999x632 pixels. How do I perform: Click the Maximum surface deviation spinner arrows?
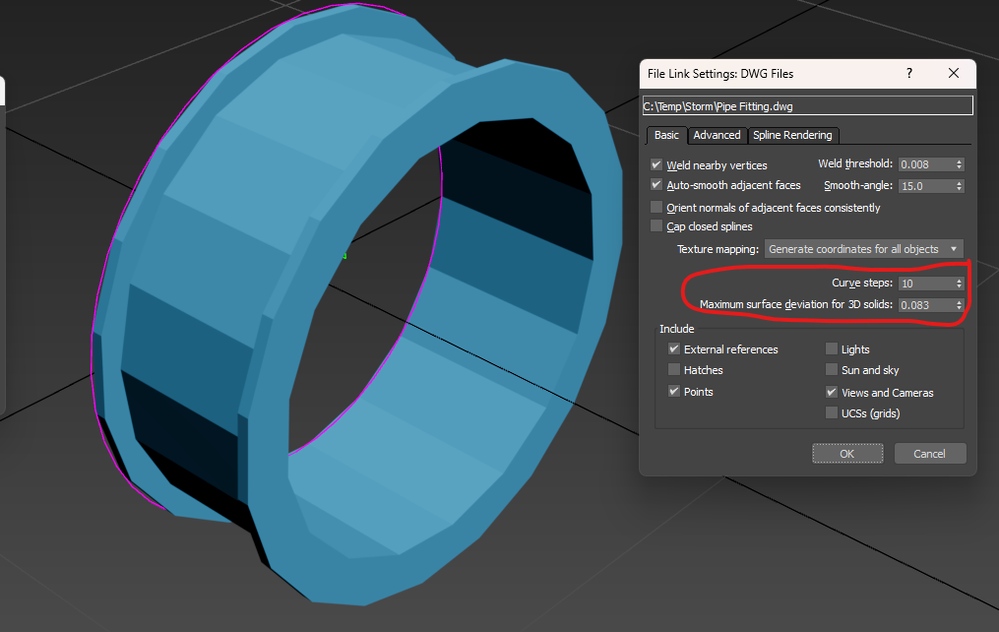(x=959, y=305)
